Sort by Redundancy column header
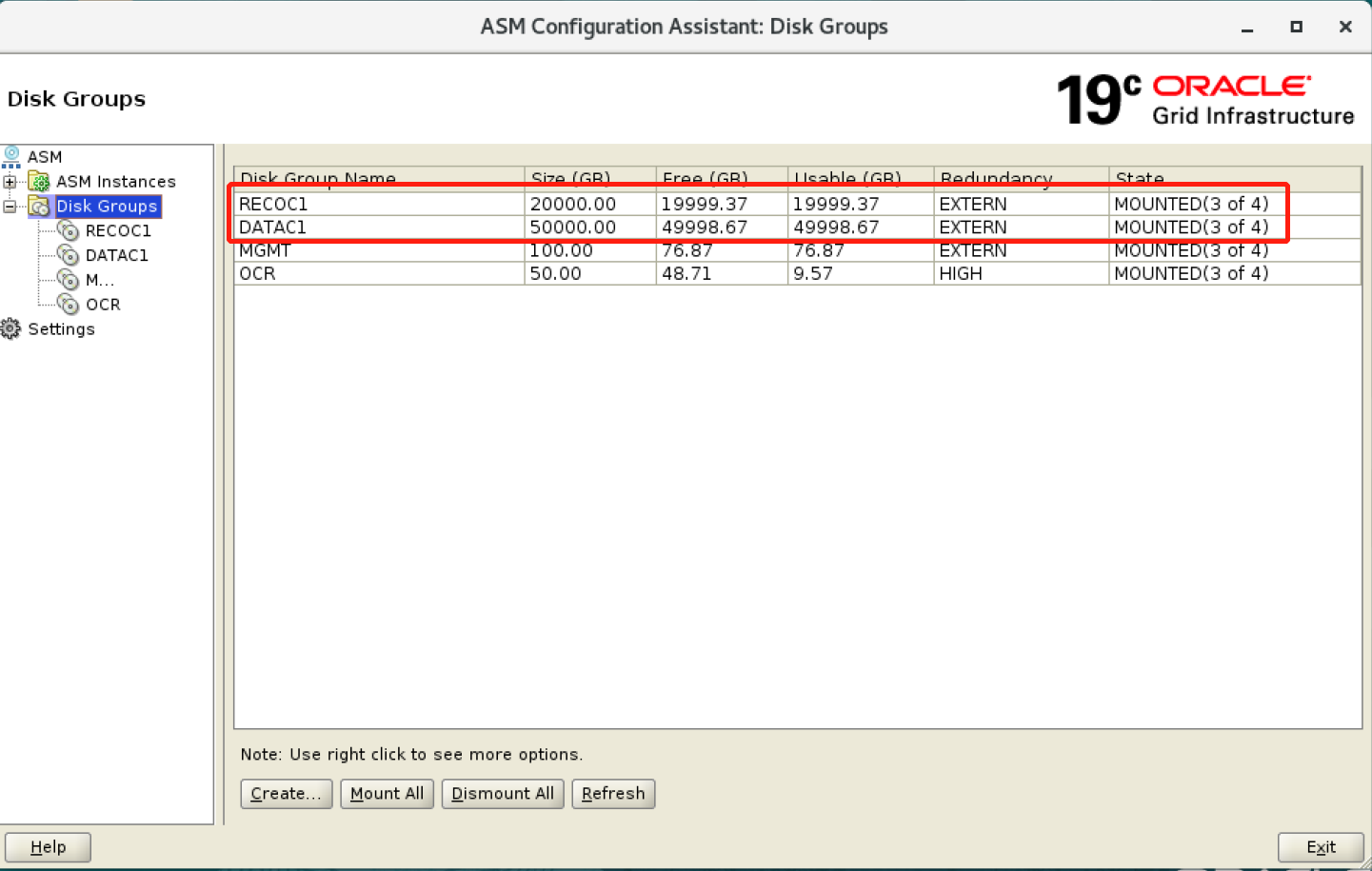1372x871 pixels. click(x=1021, y=179)
